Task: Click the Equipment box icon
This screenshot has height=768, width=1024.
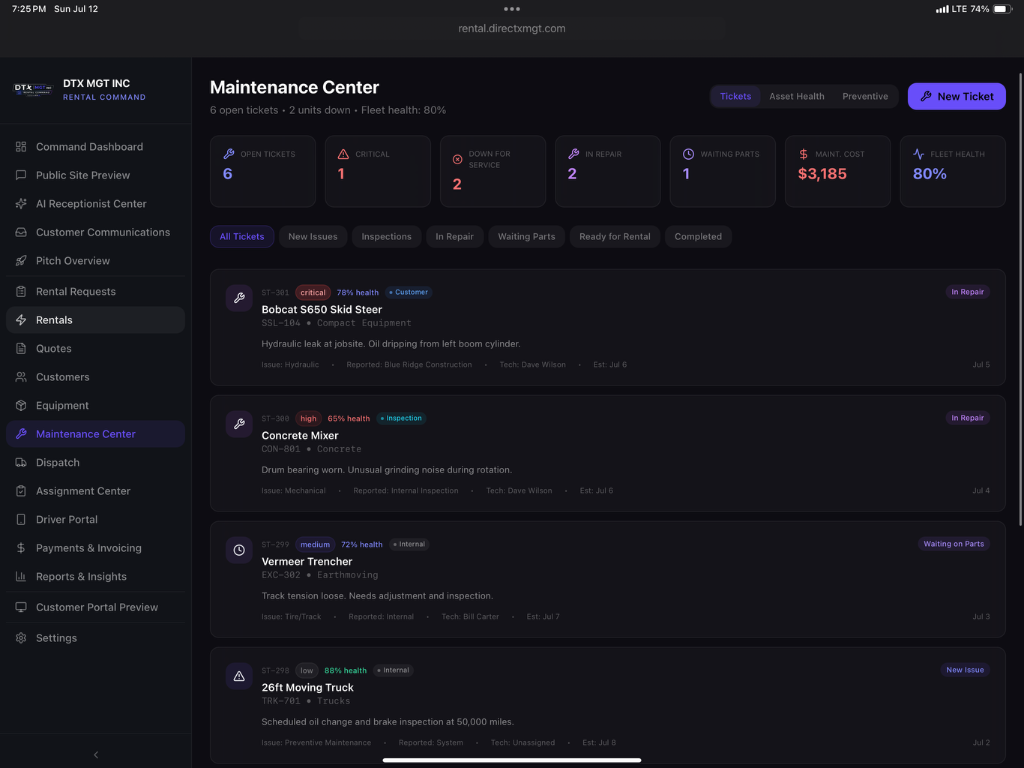Action: [x=21, y=406]
